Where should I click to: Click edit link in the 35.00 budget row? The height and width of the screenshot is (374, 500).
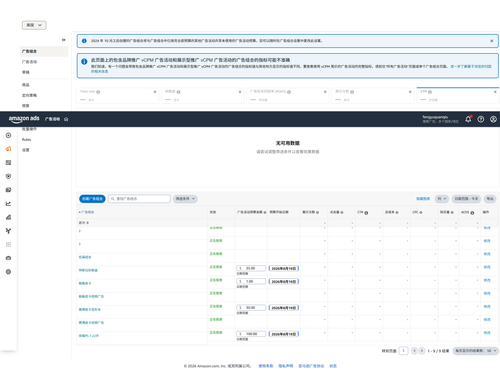[487, 267]
